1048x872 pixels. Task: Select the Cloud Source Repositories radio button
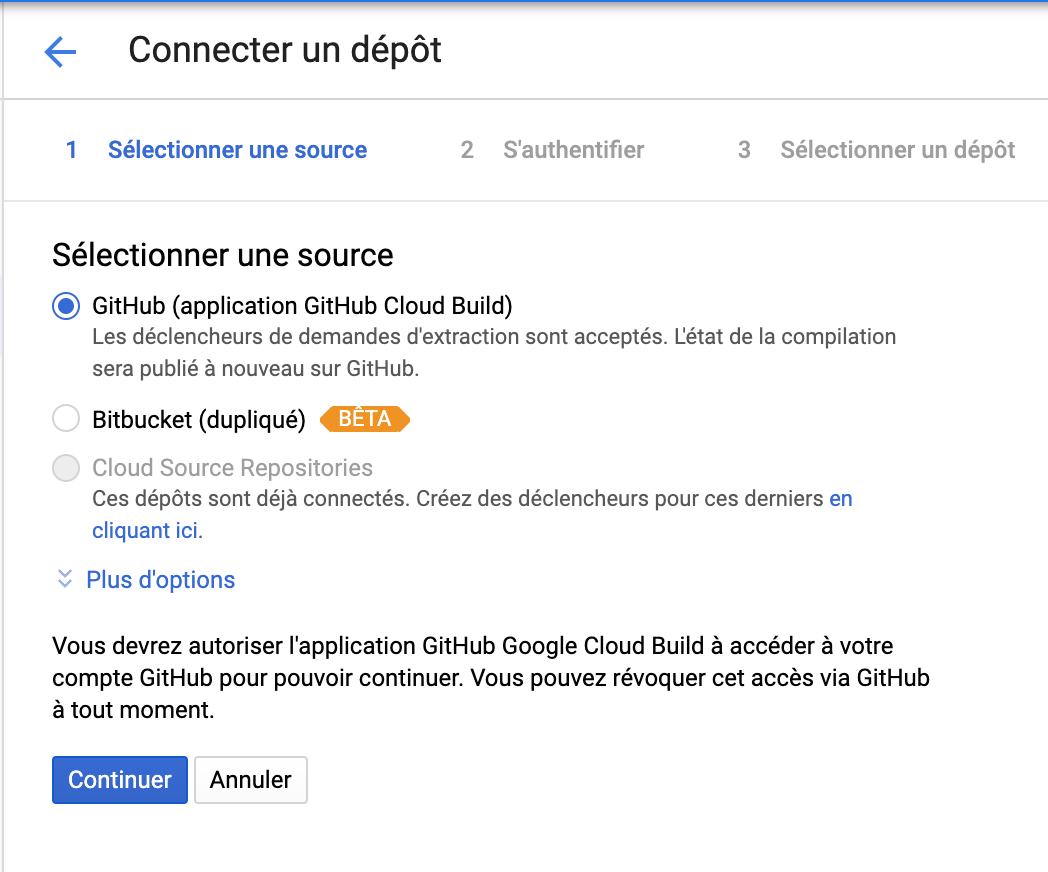[66, 468]
